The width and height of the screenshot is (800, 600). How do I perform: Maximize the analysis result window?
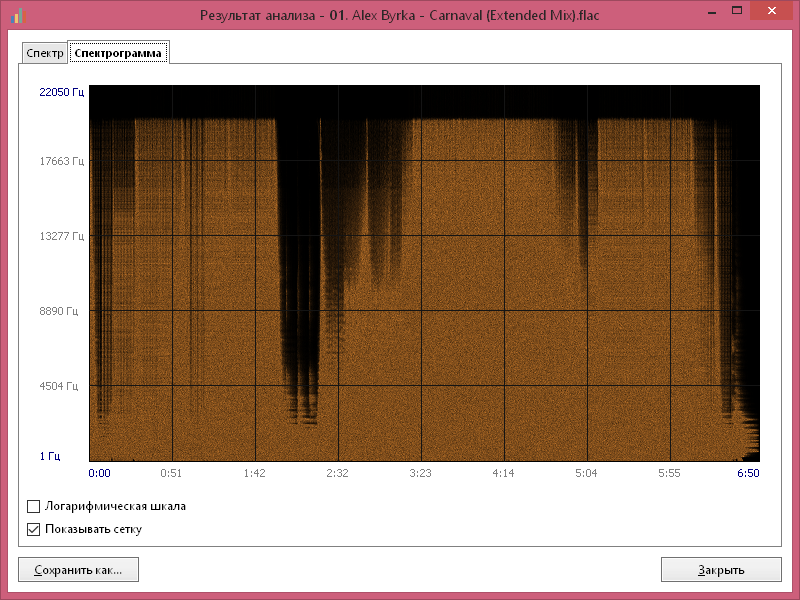tap(737, 11)
